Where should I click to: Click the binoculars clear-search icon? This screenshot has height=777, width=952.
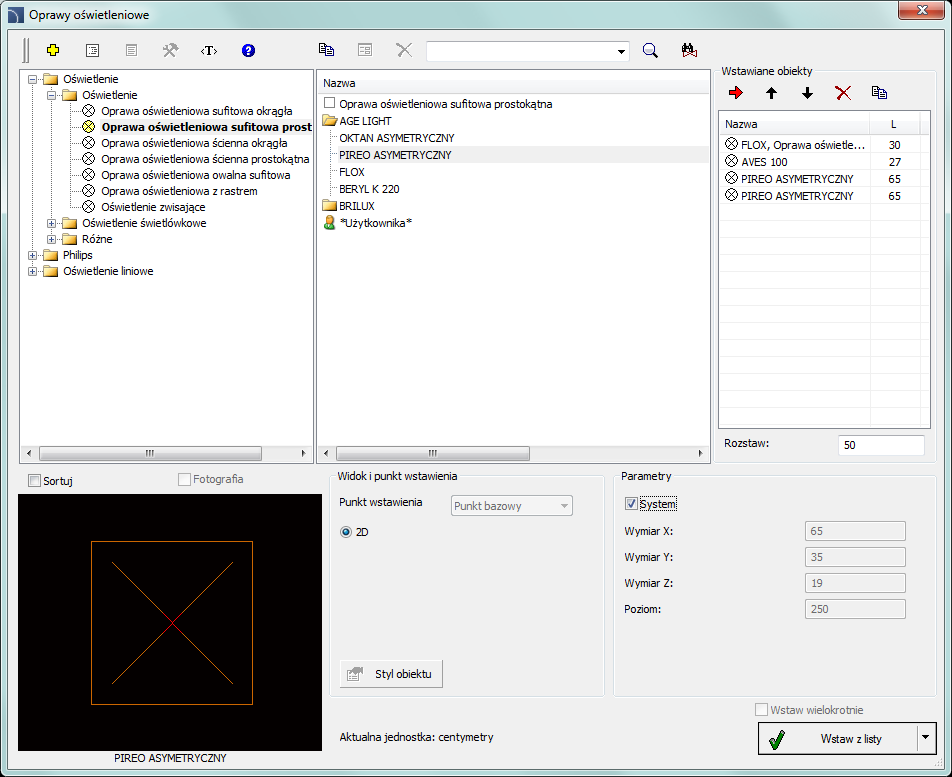point(689,50)
